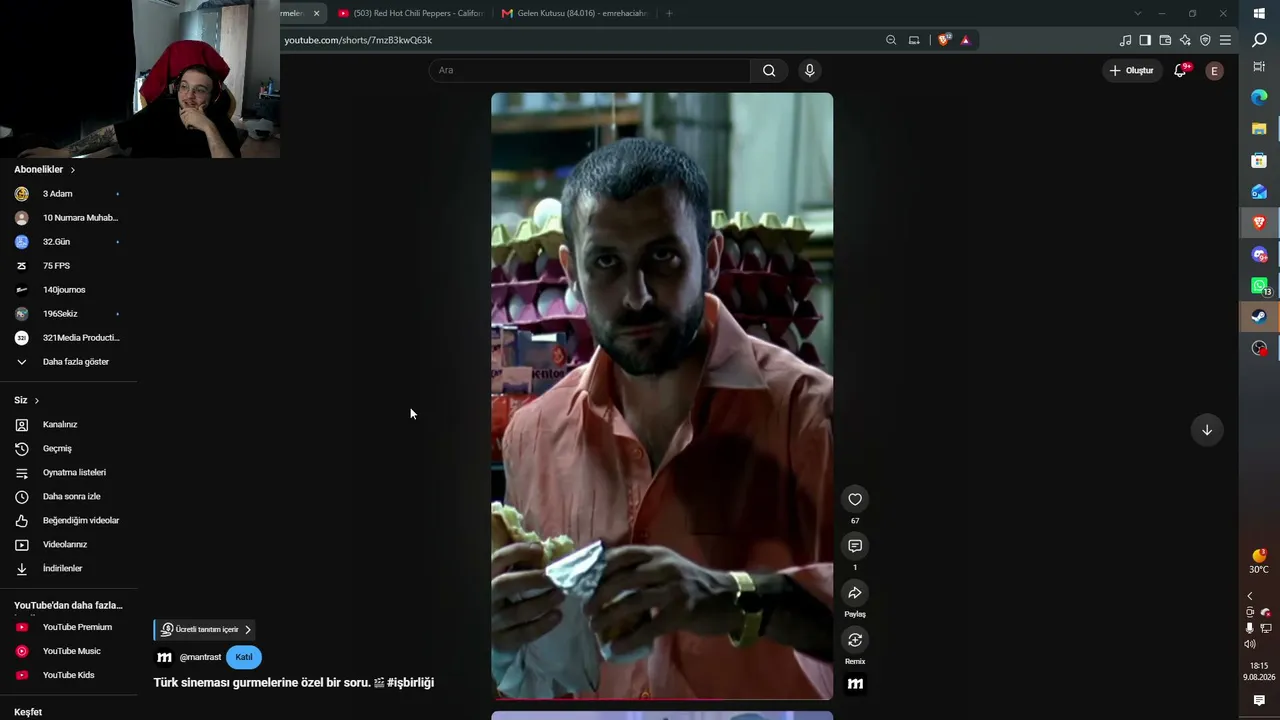
Task: Open Videolarınız in the sidebar
Action: 67,545
